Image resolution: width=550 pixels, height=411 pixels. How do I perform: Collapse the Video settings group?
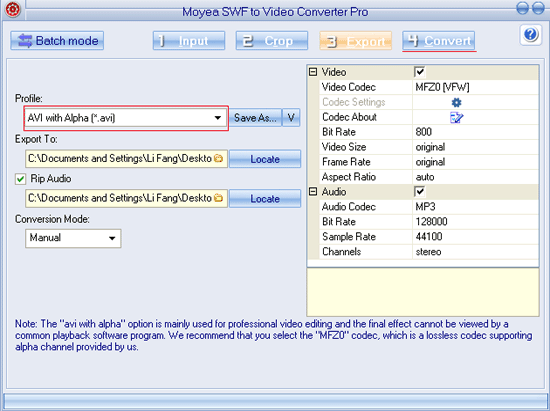point(313,72)
